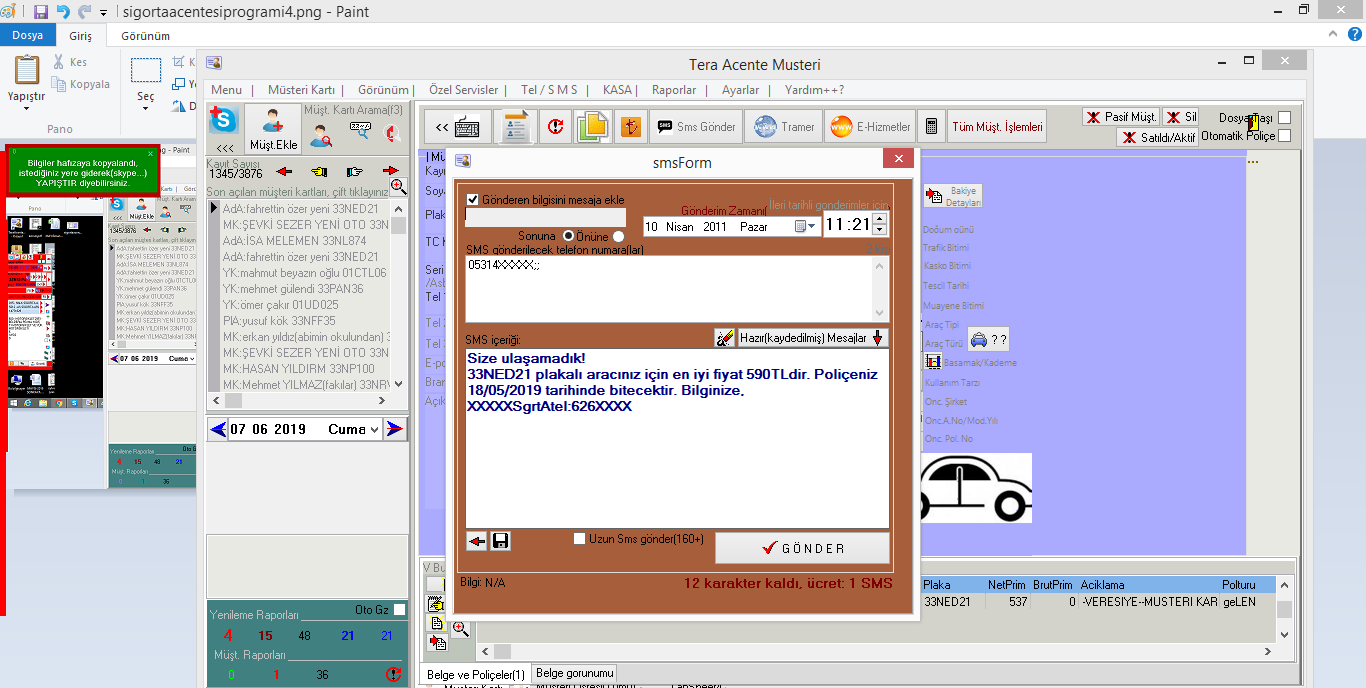Viewport: 1366px width, 688px height.
Task: Toggle Otomatik Poliçe checkbox
Action: [1284, 136]
